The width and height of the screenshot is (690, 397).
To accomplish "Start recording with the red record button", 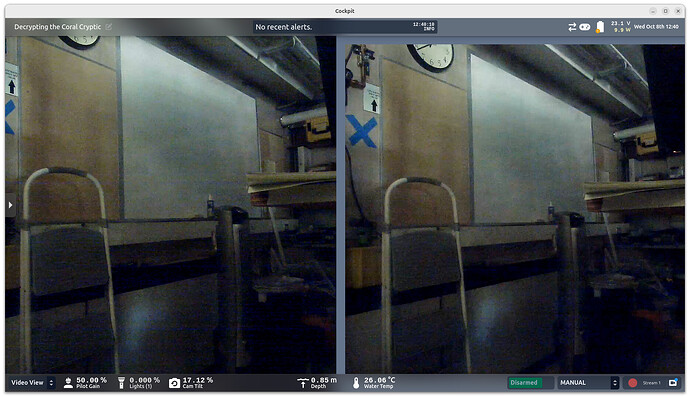I will tap(632, 383).
